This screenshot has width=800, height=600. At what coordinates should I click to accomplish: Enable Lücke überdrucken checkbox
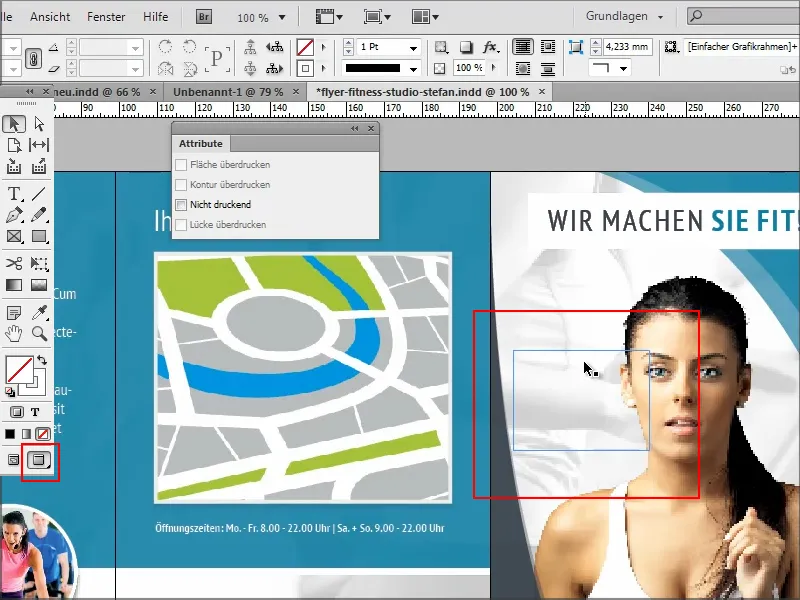point(181,224)
